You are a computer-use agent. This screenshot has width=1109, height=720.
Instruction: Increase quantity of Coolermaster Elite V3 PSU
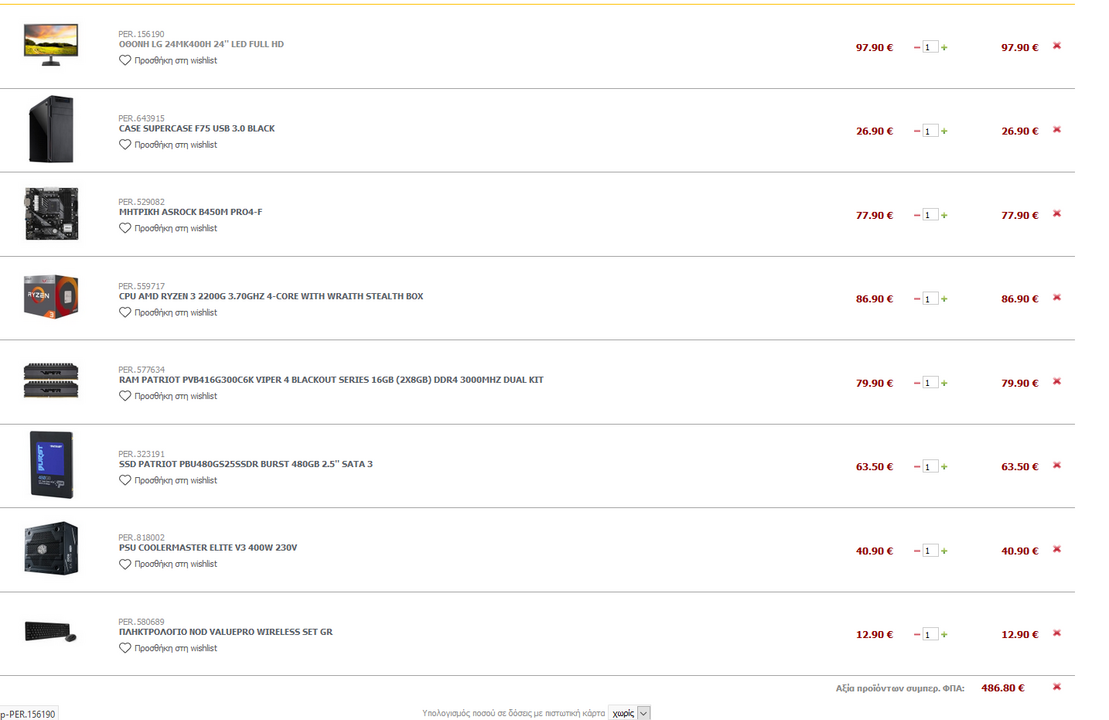[x=944, y=551]
